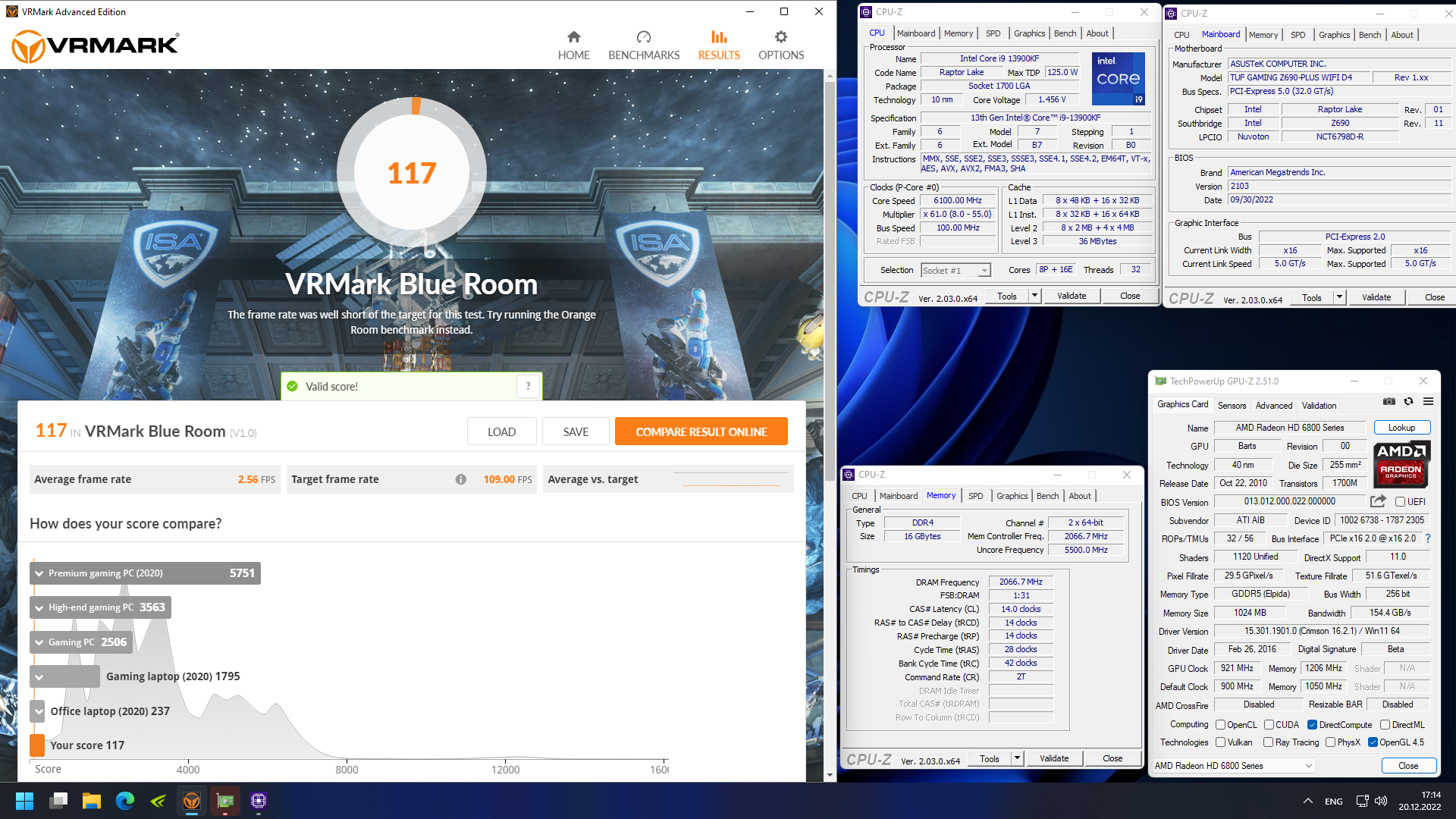Open the Sensors tab in GPU-Z
This screenshot has width=1456, height=819.
(1232, 406)
